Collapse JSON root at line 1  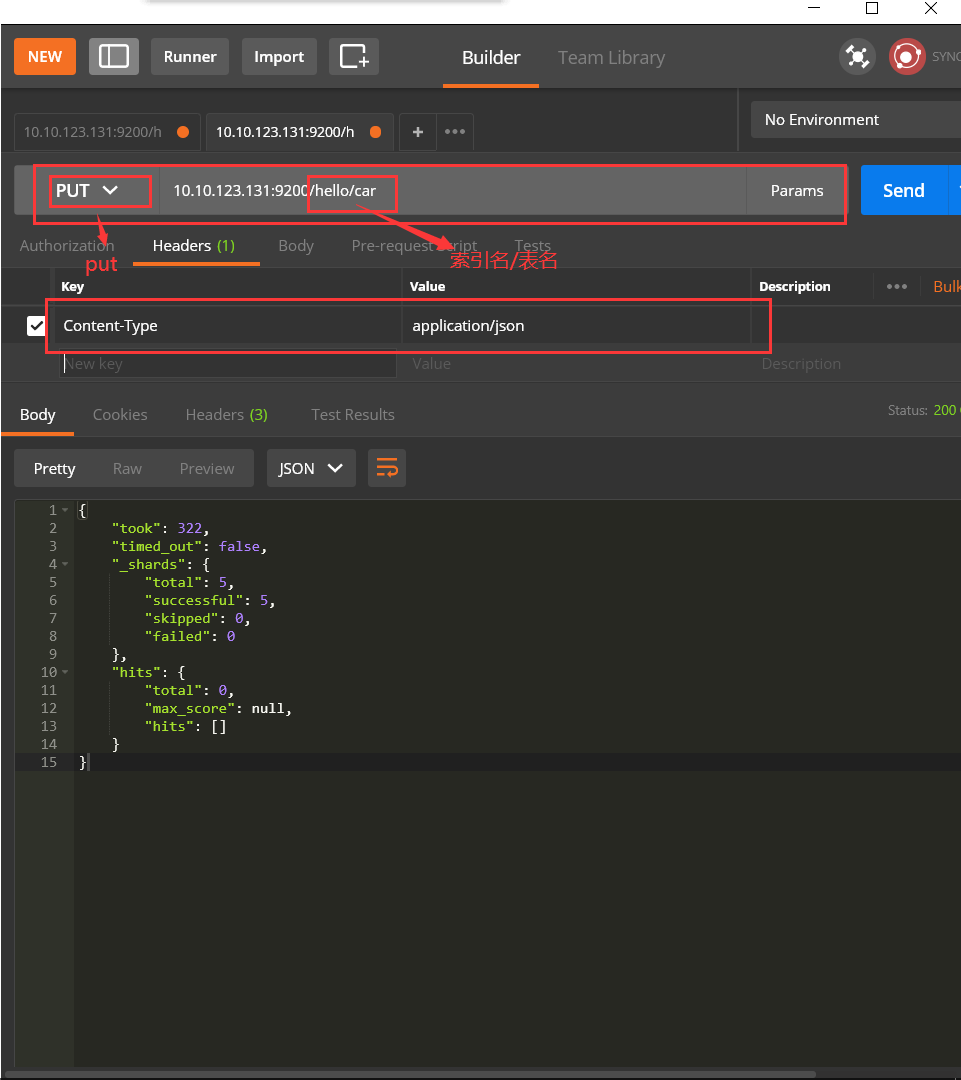coord(65,510)
